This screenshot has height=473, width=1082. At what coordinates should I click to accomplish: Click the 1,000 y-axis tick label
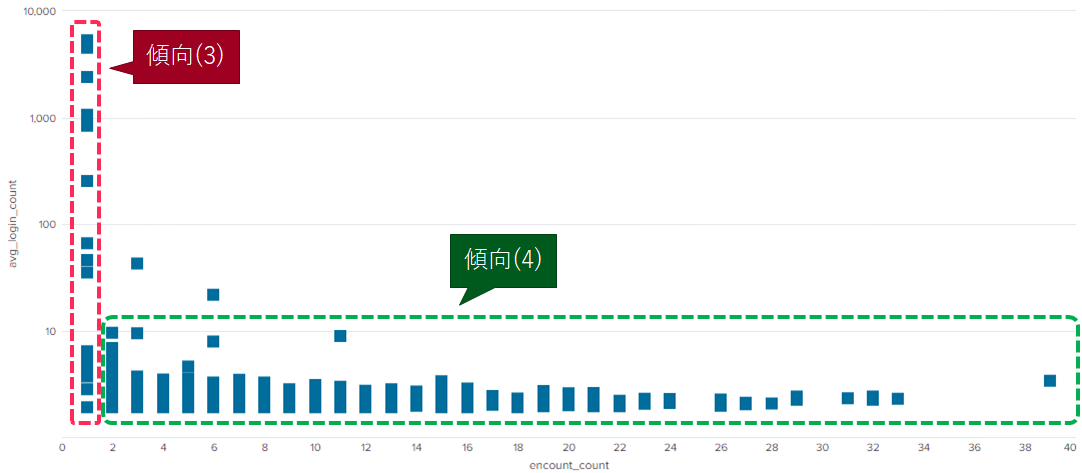(40, 118)
